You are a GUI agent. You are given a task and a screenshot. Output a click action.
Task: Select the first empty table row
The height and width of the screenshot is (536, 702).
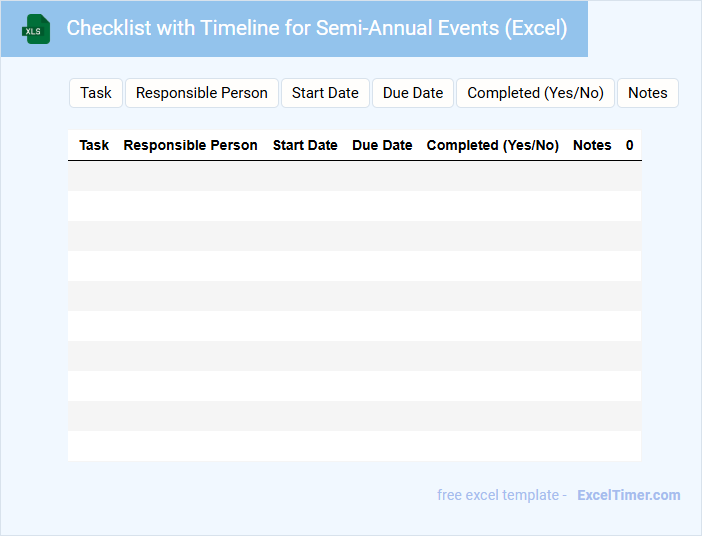354,176
